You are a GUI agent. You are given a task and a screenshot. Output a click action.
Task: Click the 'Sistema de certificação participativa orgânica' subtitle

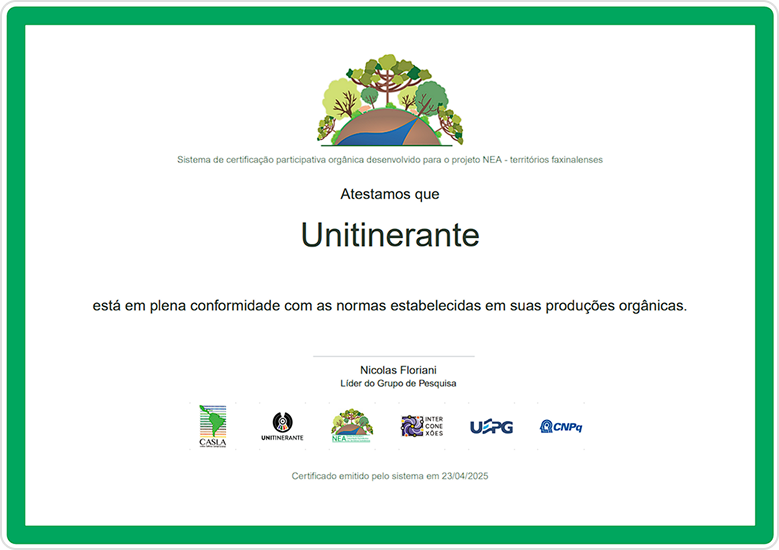tap(390, 160)
